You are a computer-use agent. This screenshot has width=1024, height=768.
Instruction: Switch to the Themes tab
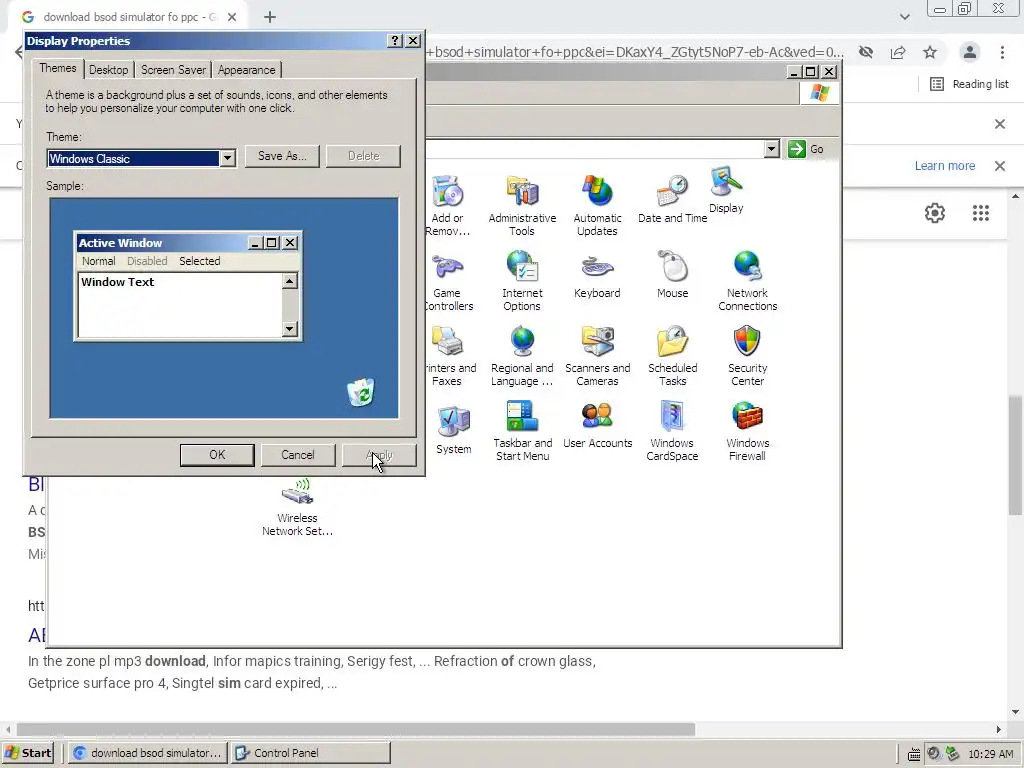coord(57,68)
